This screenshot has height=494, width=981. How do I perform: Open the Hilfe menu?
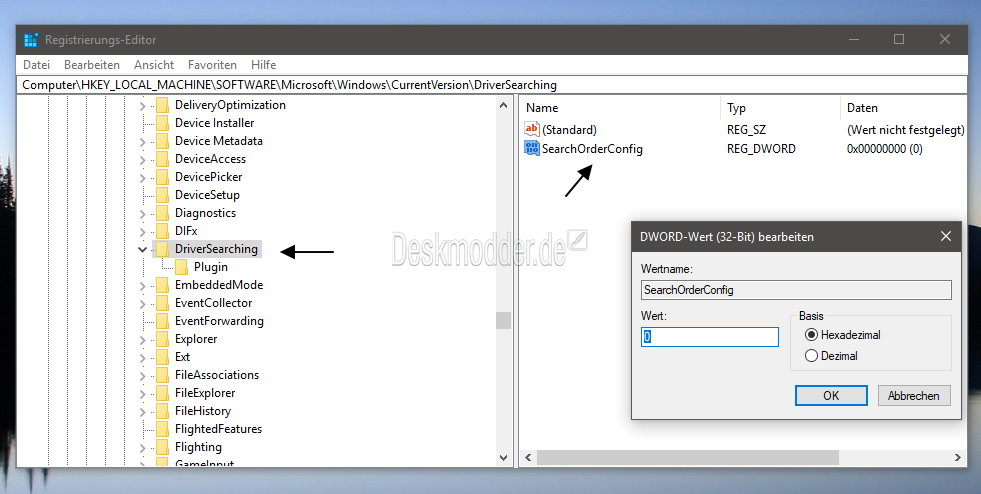pyautogui.click(x=263, y=64)
